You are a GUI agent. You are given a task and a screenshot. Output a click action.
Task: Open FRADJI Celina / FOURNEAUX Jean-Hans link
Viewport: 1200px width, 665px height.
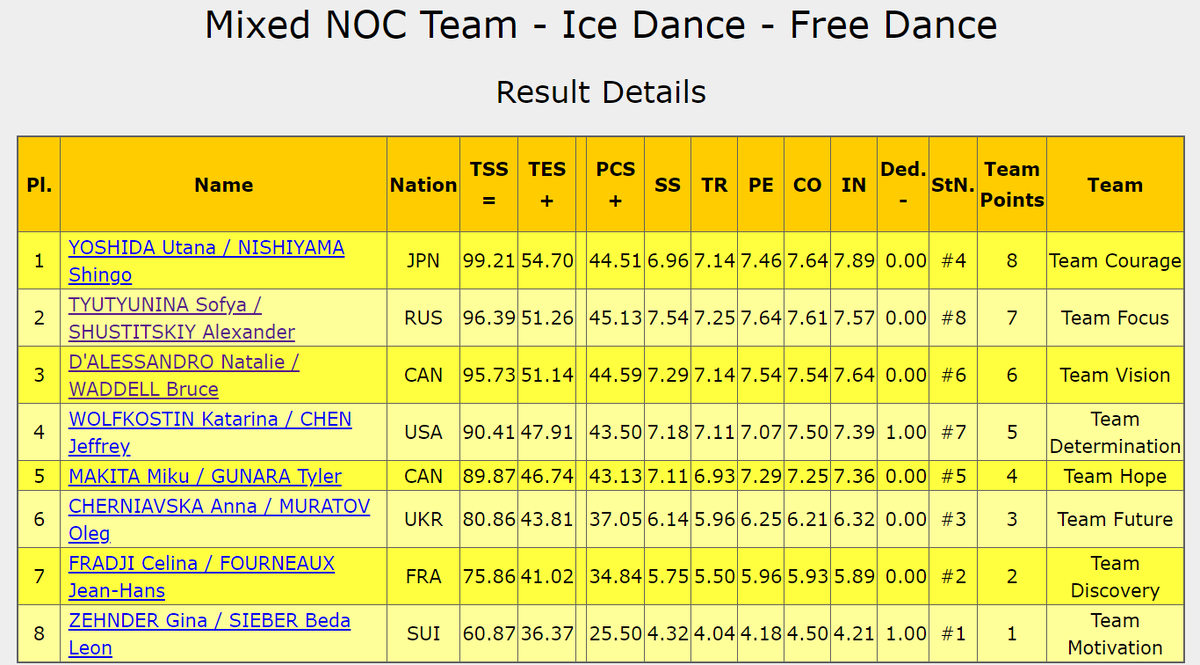point(201,577)
